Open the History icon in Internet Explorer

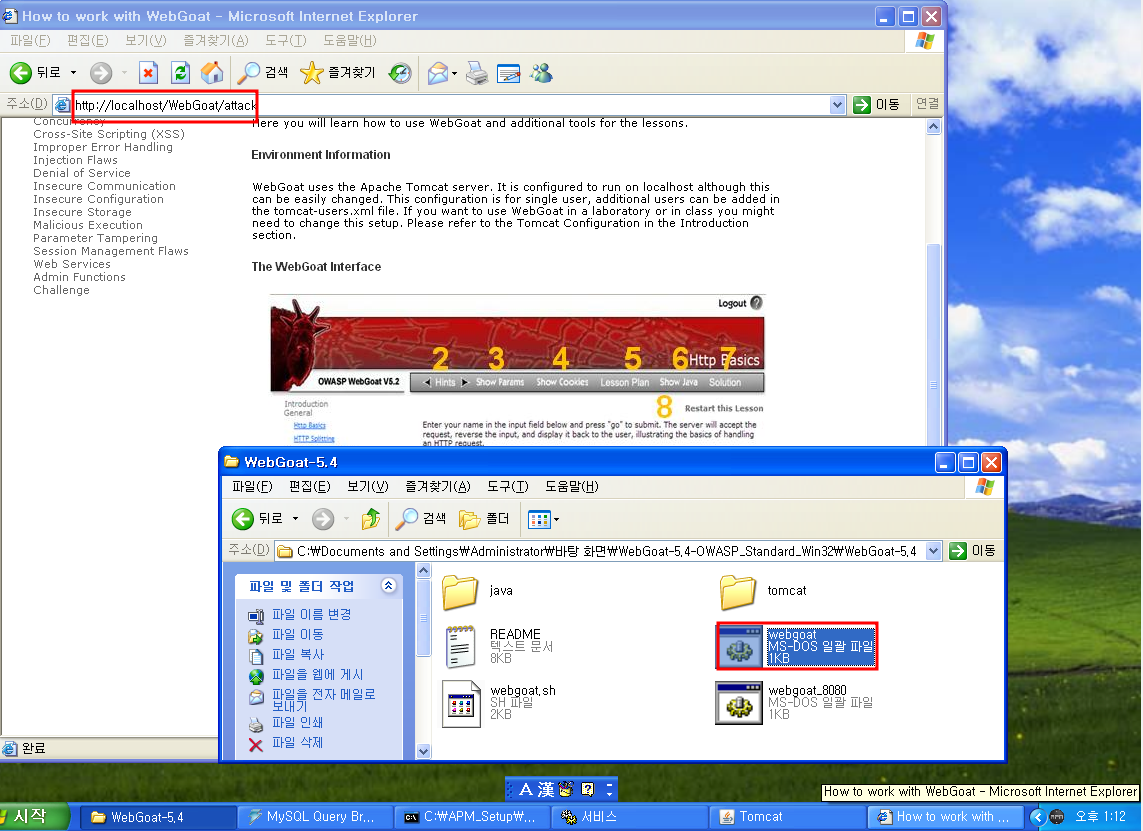[399, 72]
